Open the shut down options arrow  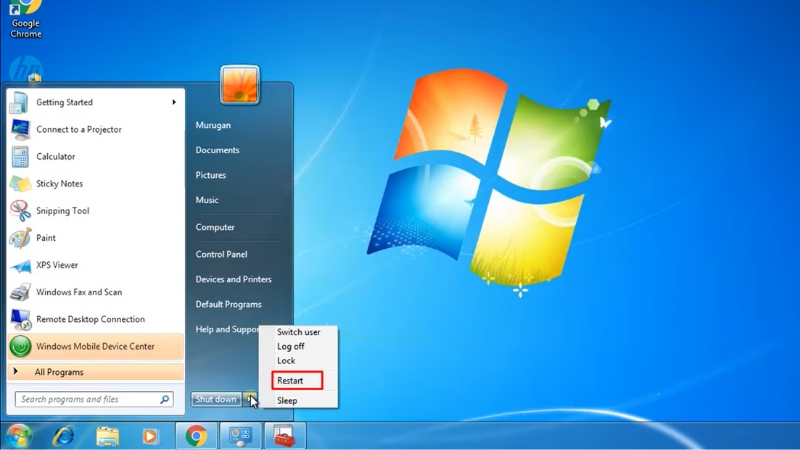pyautogui.click(x=250, y=399)
